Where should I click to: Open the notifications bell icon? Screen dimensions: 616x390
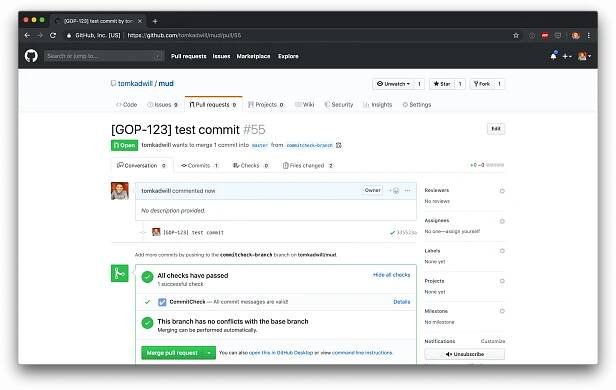[x=554, y=56]
